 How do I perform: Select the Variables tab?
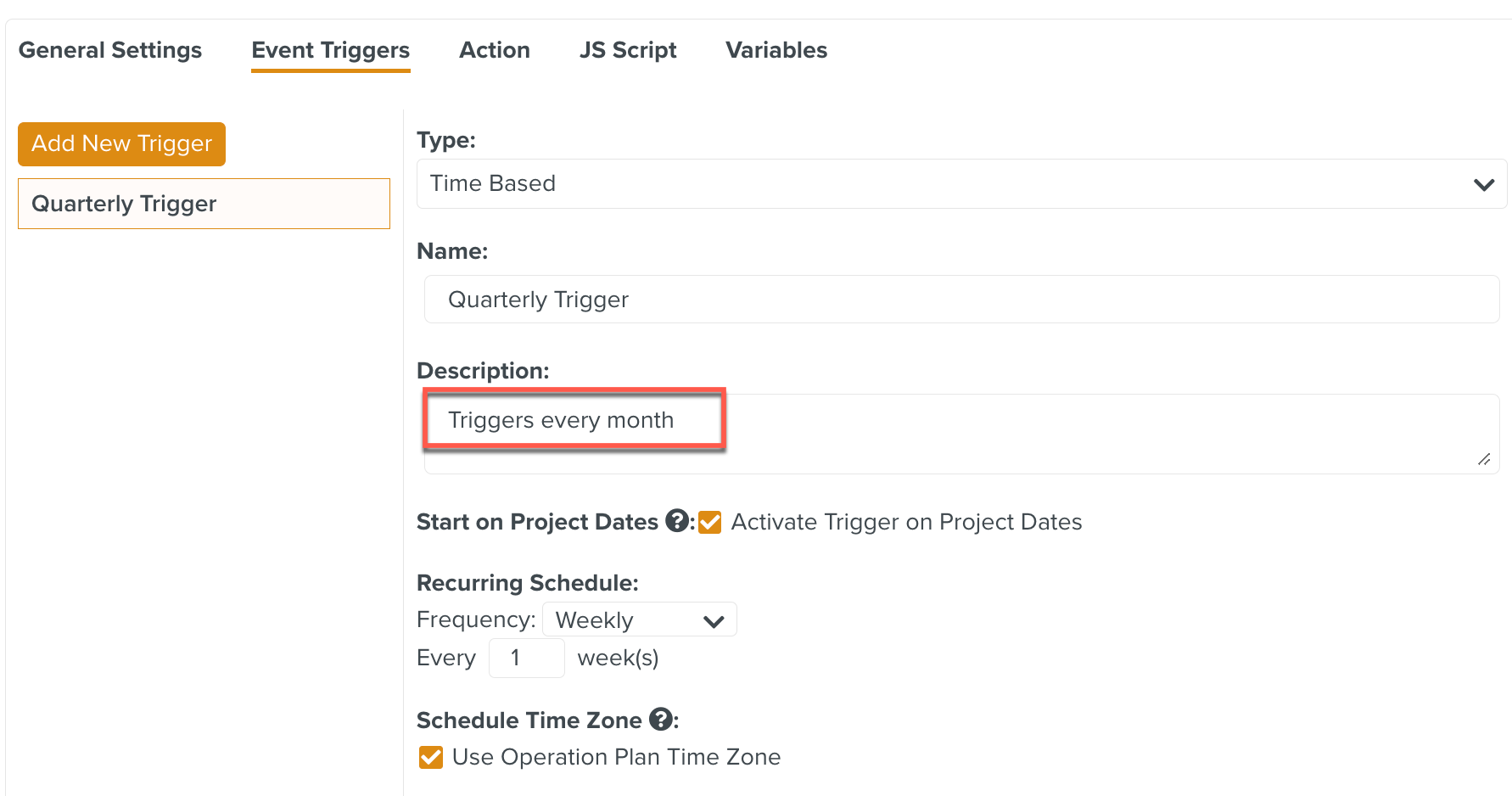pos(776,50)
